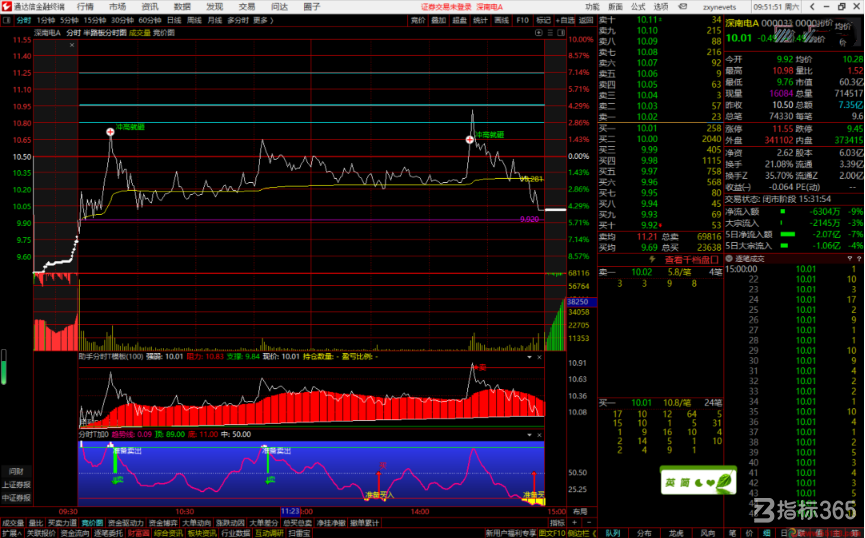
Task: Select highlighted 竞价图 indicator tab
Action: [92, 523]
